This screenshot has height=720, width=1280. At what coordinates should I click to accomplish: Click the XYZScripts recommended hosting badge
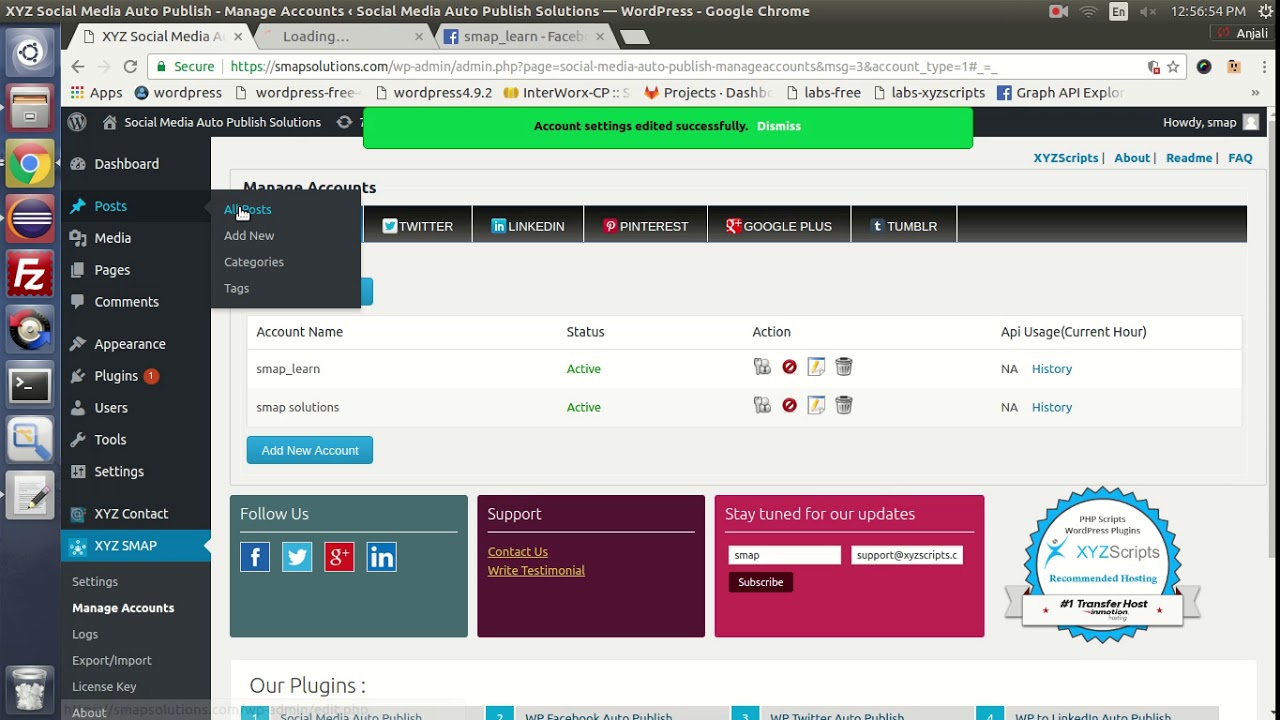tap(1102, 566)
